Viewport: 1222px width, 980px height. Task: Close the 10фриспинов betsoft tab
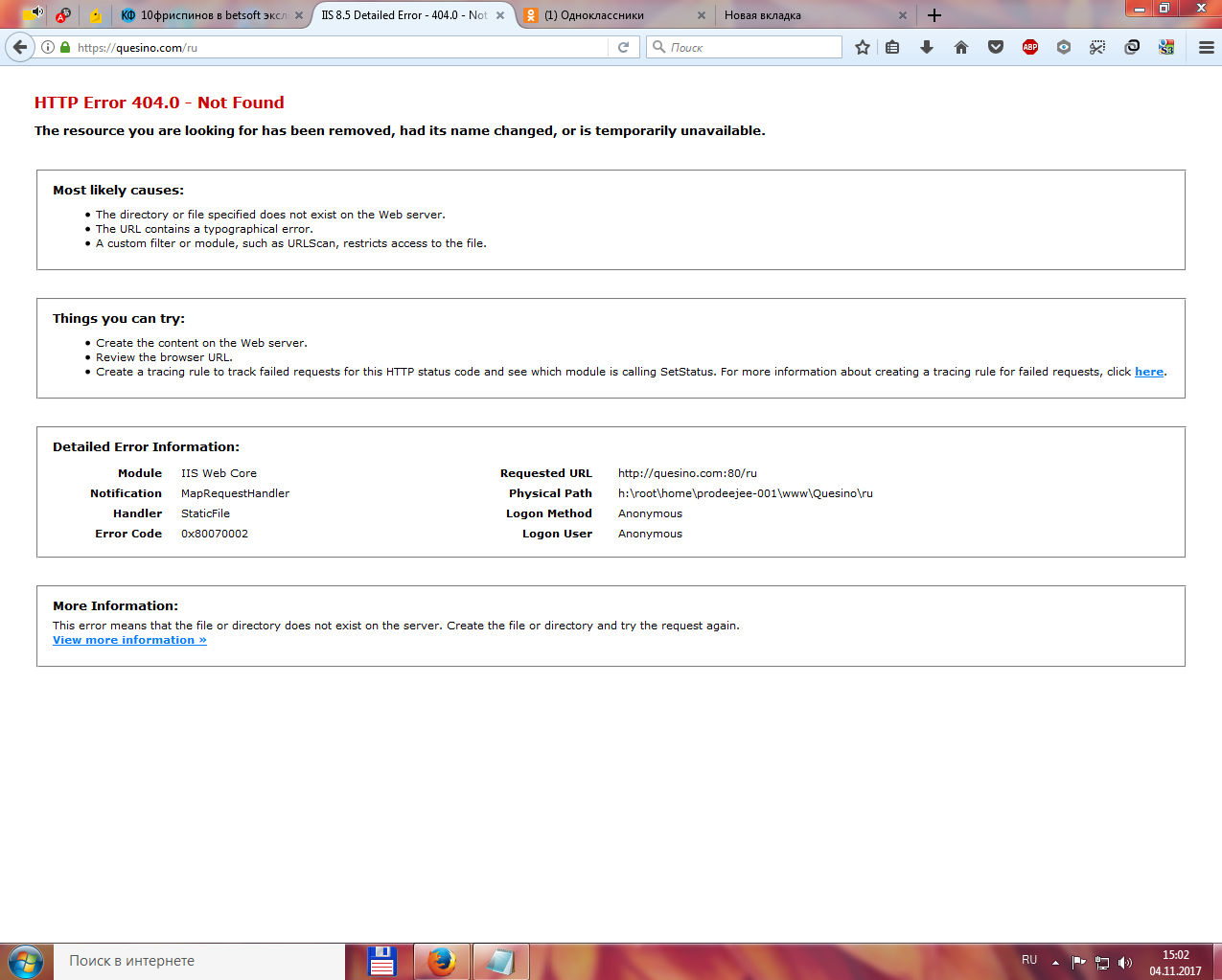pyautogui.click(x=299, y=15)
